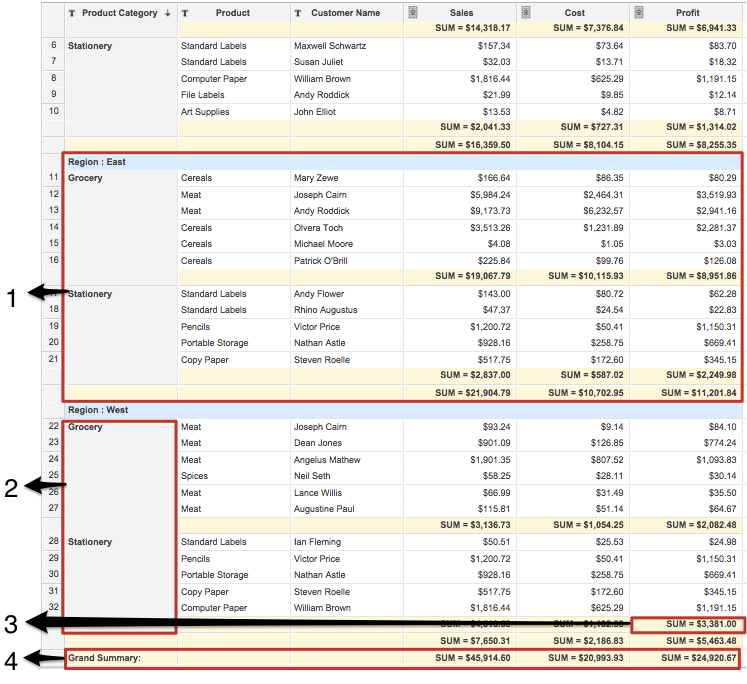The width and height of the screenshot is (747, 684).
Task: Click the text type icon beside Product header
Action: (x=185, y=13)
